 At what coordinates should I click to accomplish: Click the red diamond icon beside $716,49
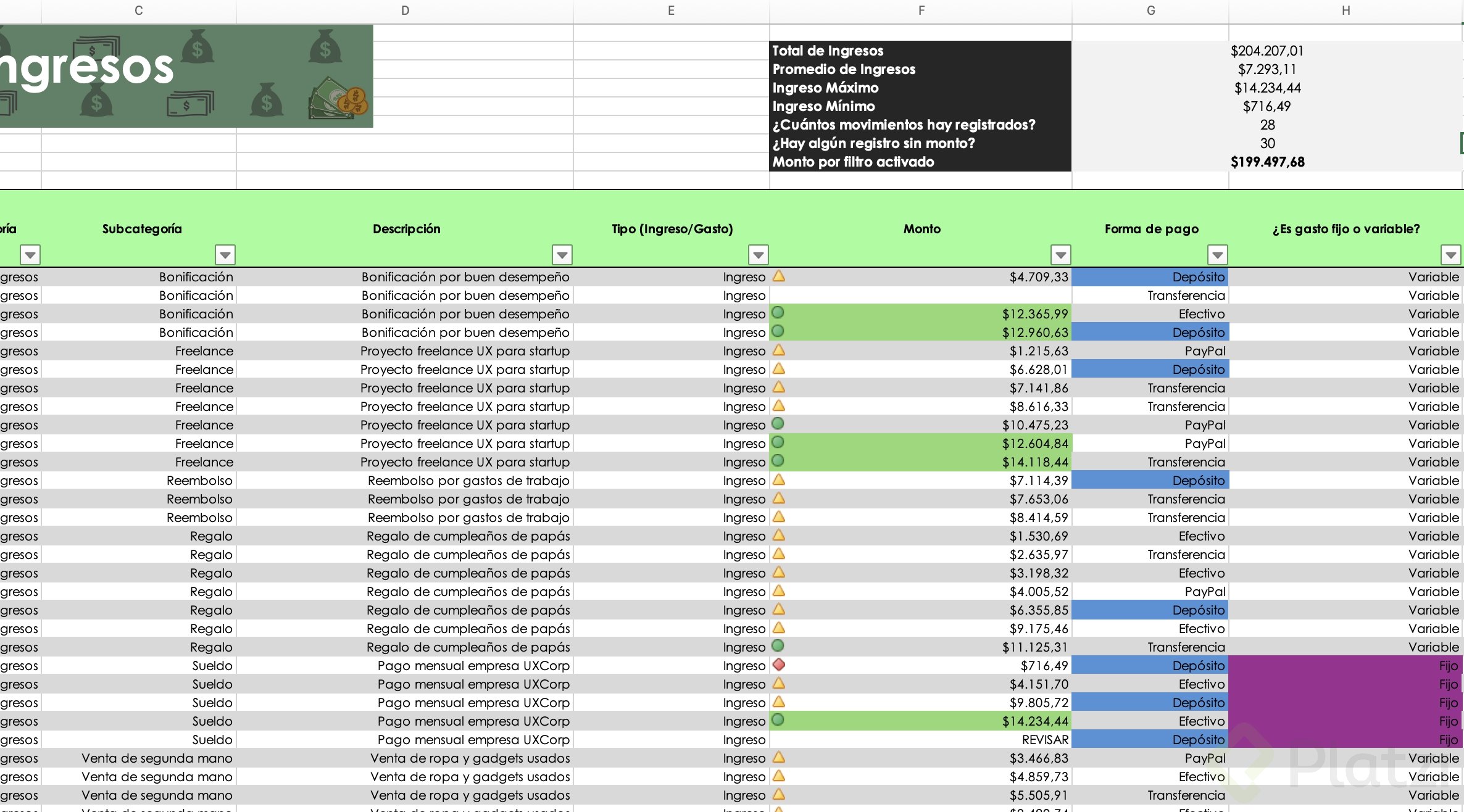pyautogui.click(x=779, y=665)
